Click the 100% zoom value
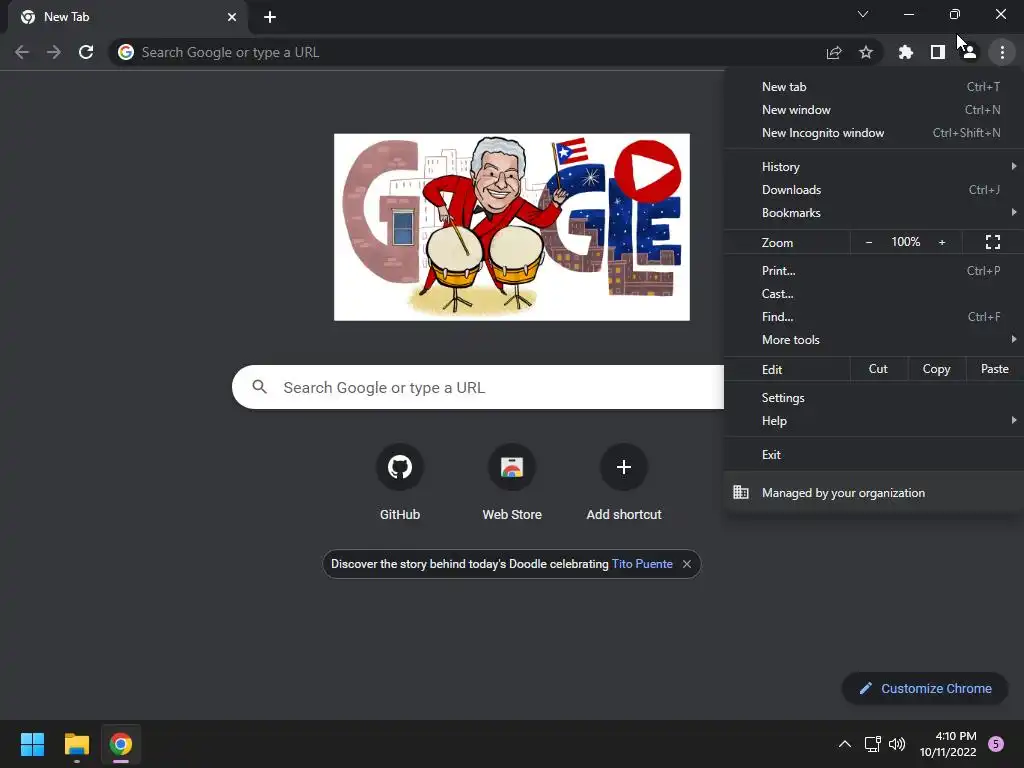 [906, 242]
